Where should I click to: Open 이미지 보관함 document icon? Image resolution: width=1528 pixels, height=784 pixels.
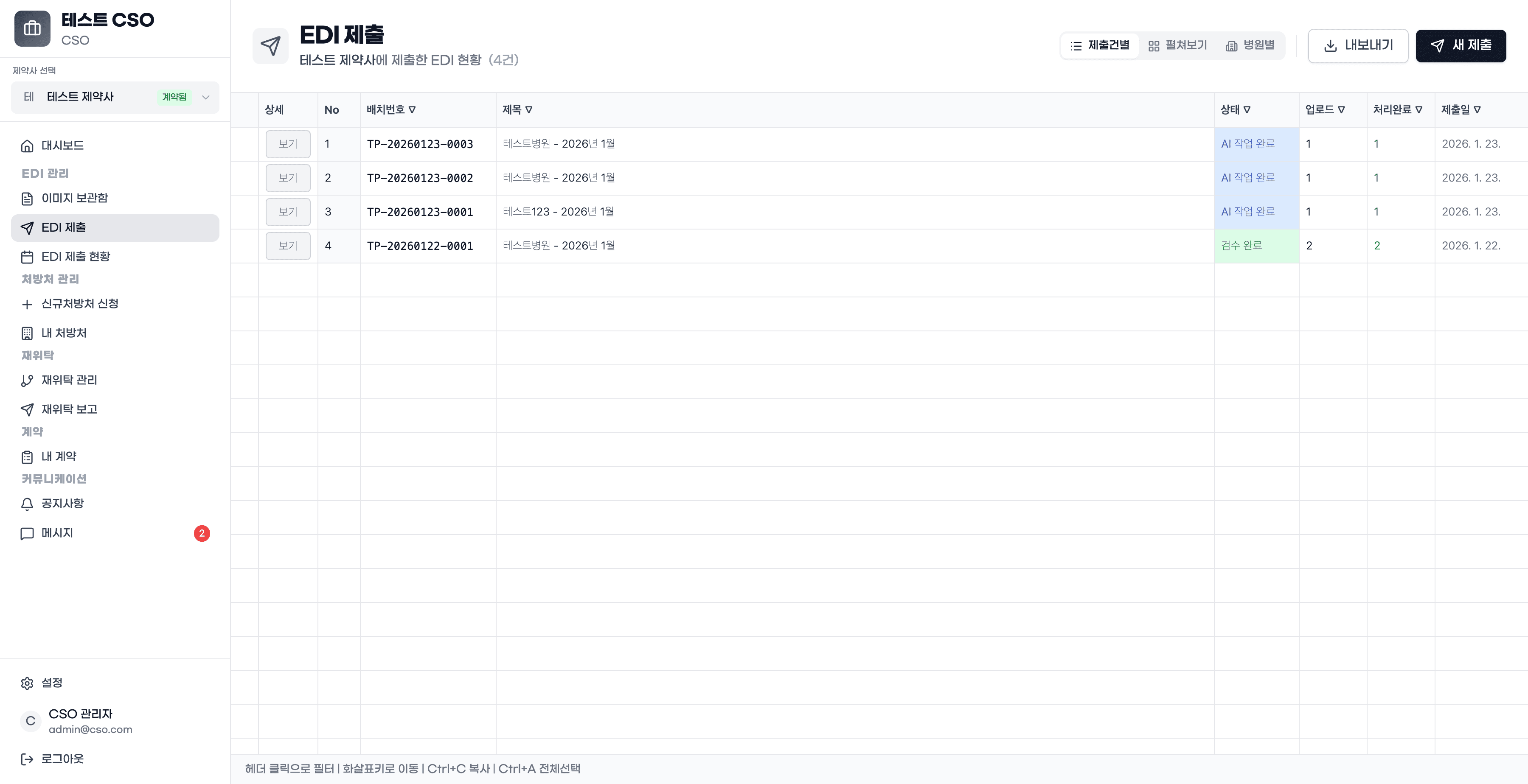(27, 199)
